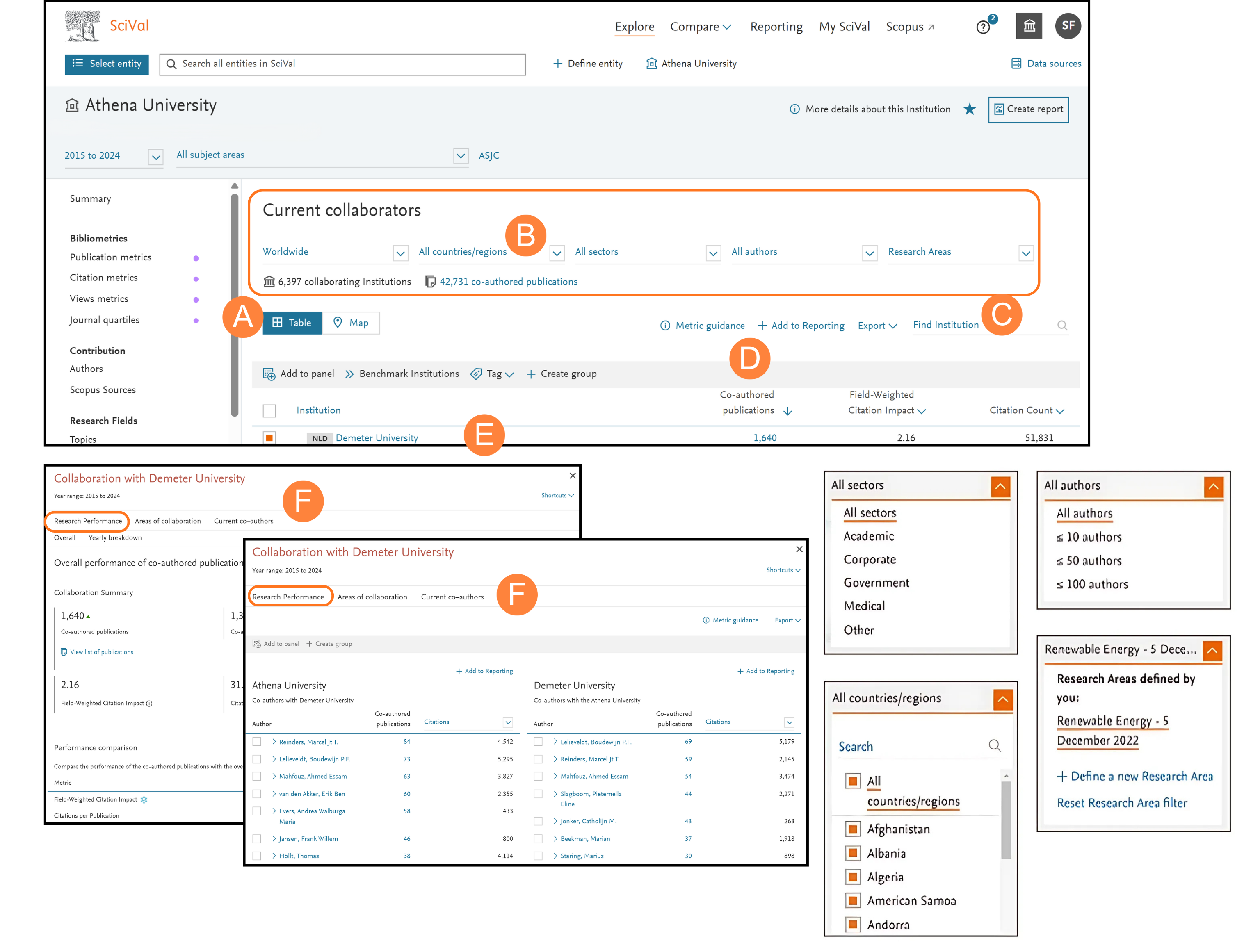
Task: Uncheck the Algeria country checkbox
Action: [x=853, y=877]
